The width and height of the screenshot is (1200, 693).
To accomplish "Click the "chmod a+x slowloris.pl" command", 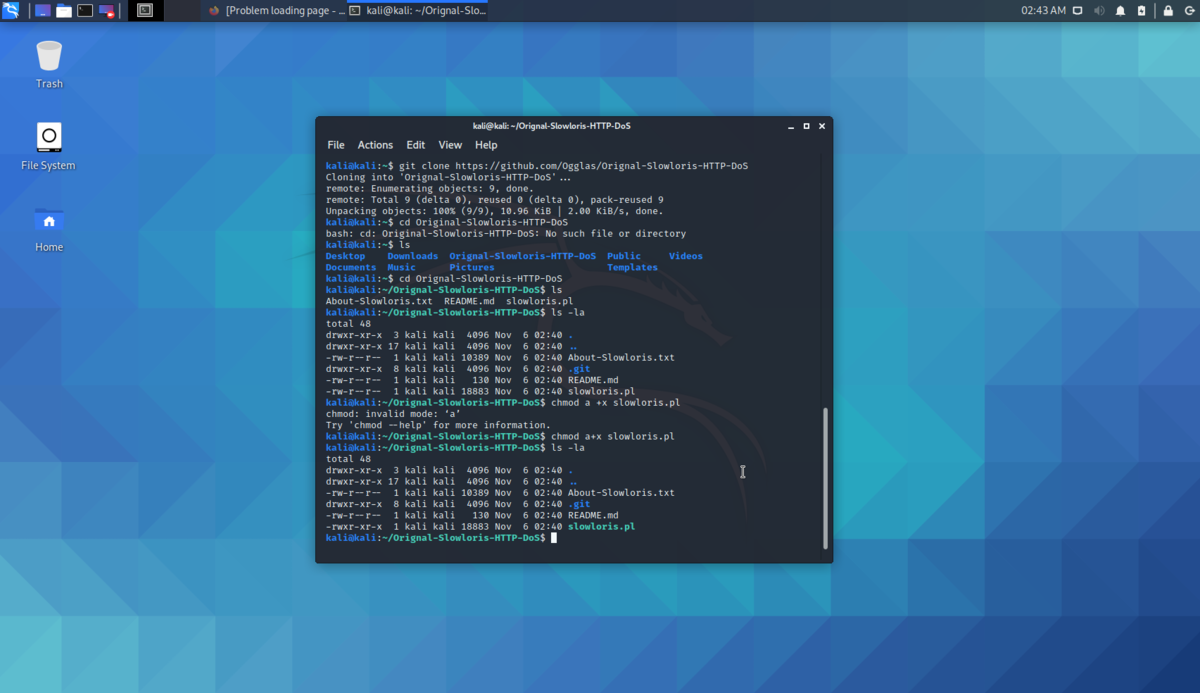I will [612, 437].
